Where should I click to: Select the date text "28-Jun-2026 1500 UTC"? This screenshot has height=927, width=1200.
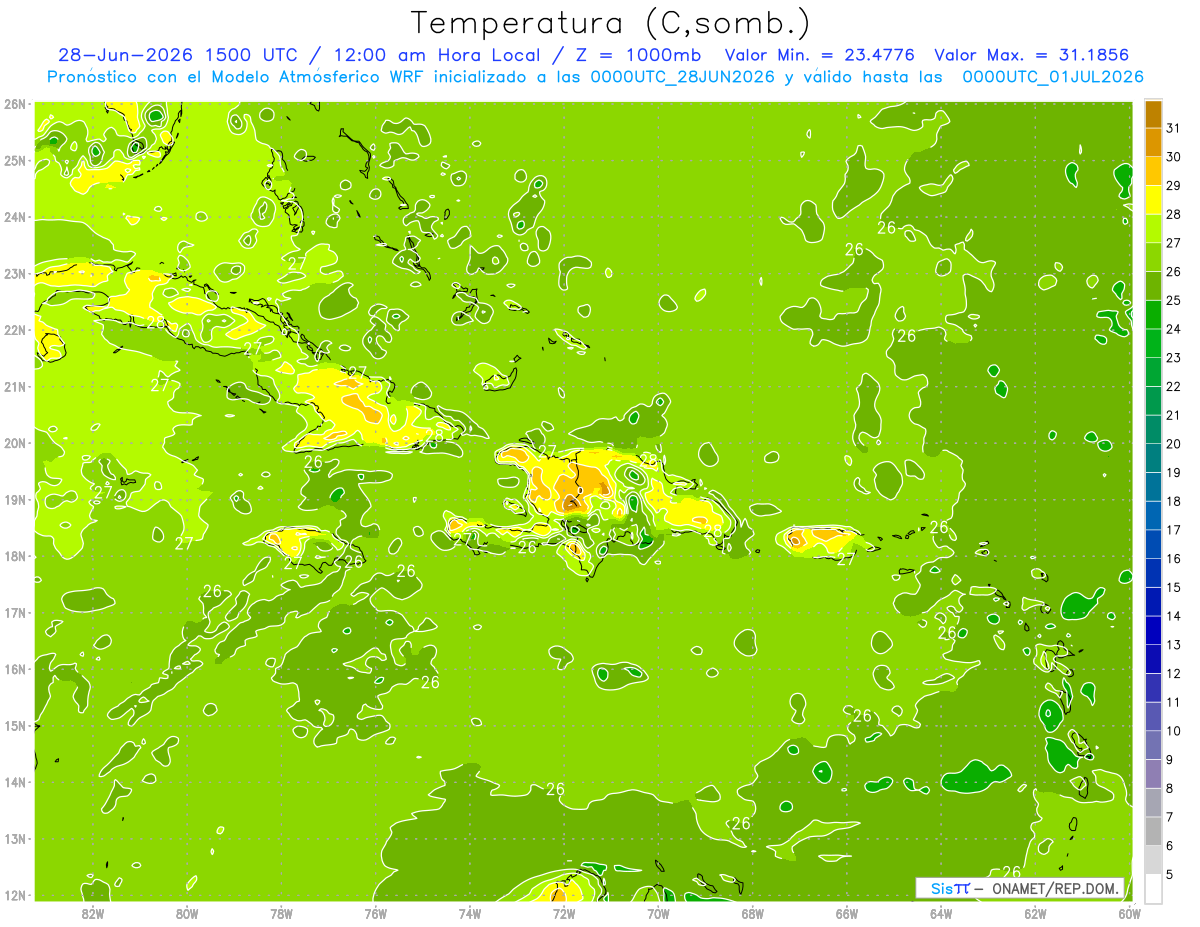(177, 55)
